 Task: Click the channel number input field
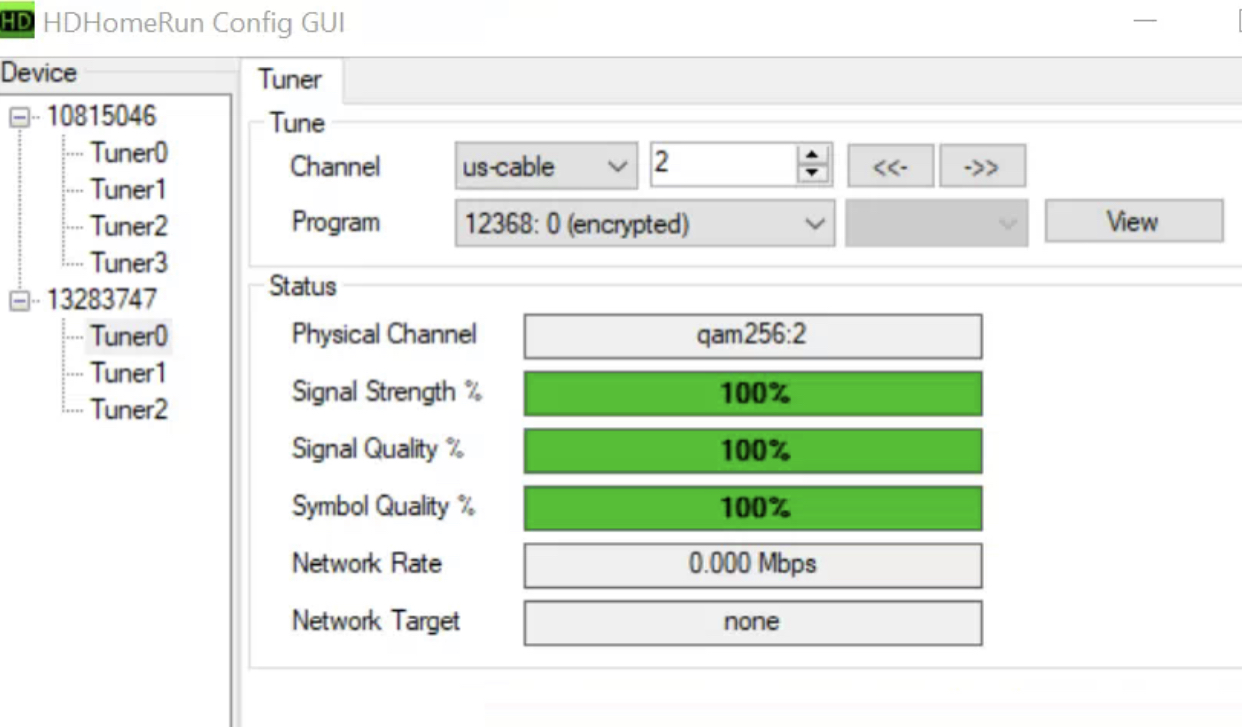722,165
